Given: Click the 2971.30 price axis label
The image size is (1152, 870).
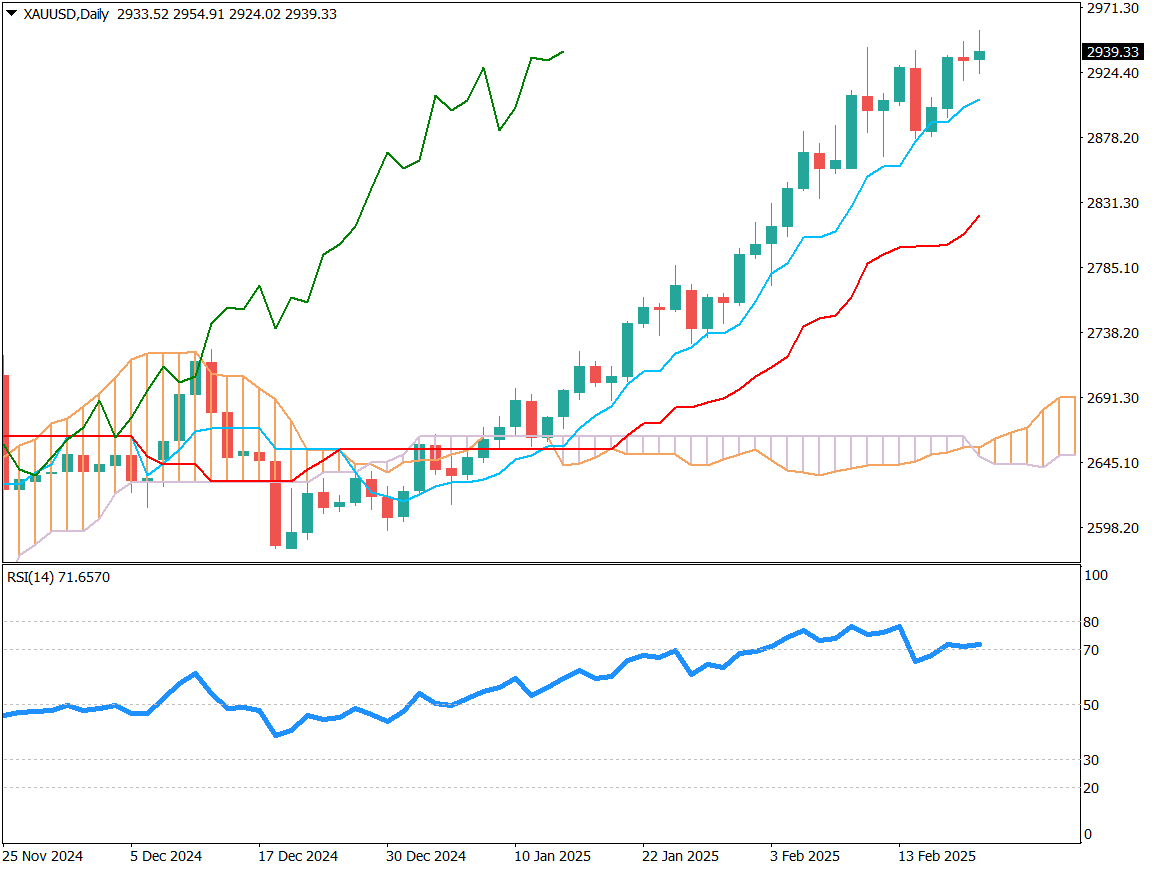Looking at the screenshot, I should (x=1113, y=8).
